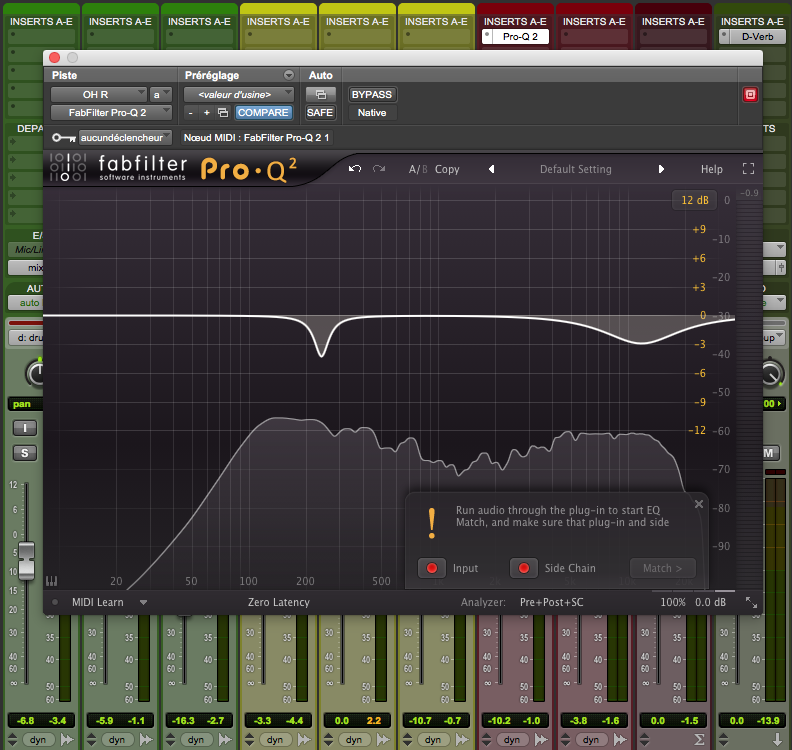Click the Match > button
Screen dimensions: 792x750
click(x=662, y=568)
